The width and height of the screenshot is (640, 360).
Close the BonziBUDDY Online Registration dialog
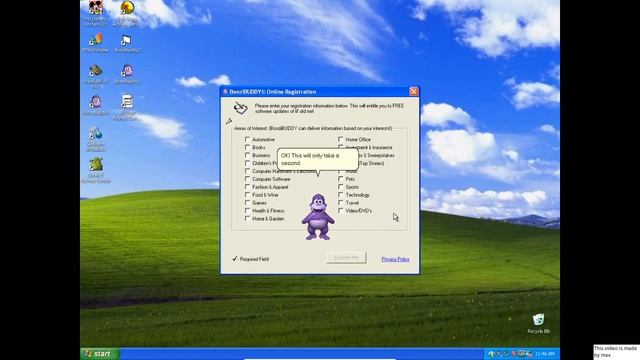coord(413,91)
